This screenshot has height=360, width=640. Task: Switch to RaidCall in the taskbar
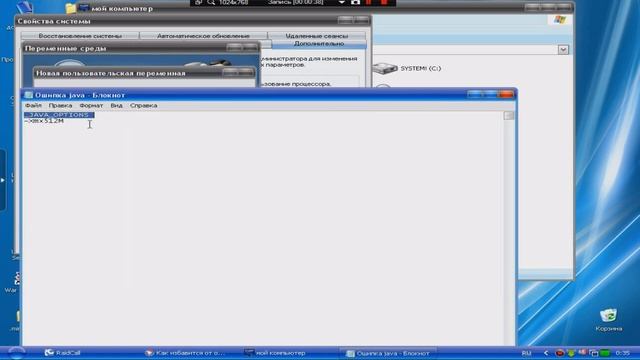click(63, 353)
